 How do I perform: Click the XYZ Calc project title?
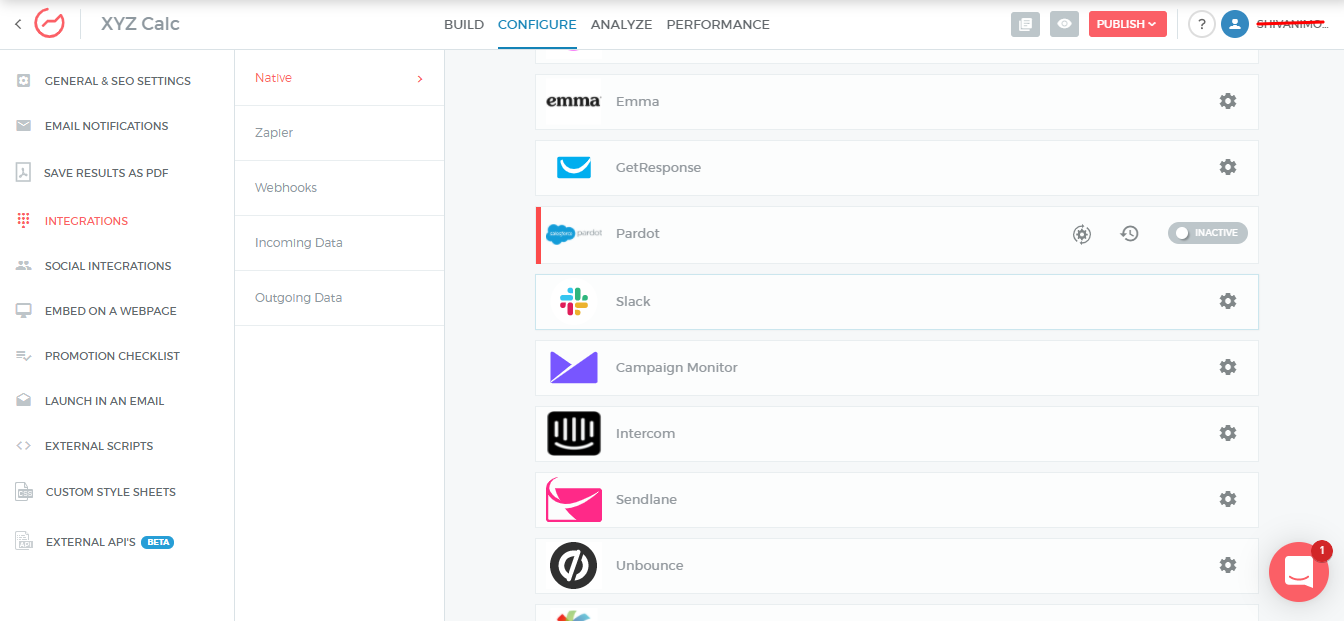point(140,24)
